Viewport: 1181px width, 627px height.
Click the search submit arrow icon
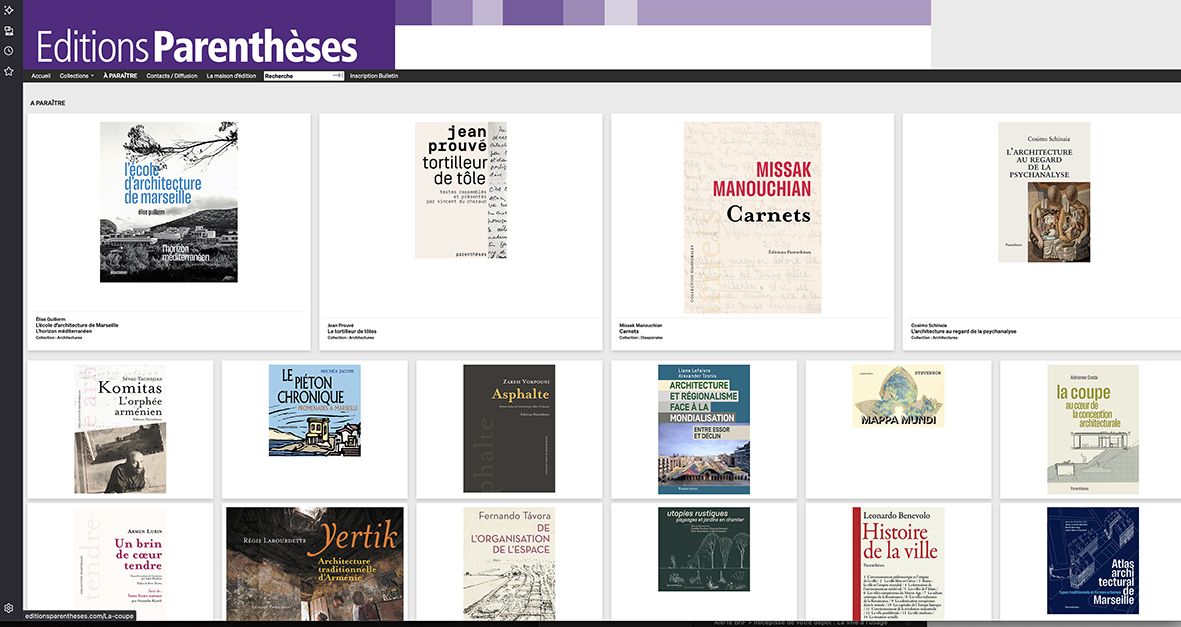(x=337, y=76)
